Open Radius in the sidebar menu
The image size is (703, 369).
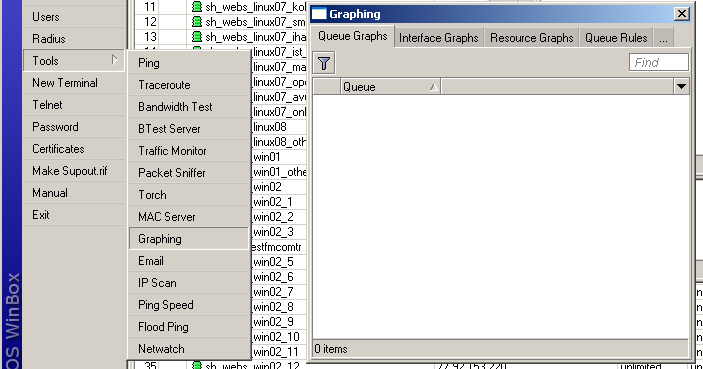click(x=74, y=39)
